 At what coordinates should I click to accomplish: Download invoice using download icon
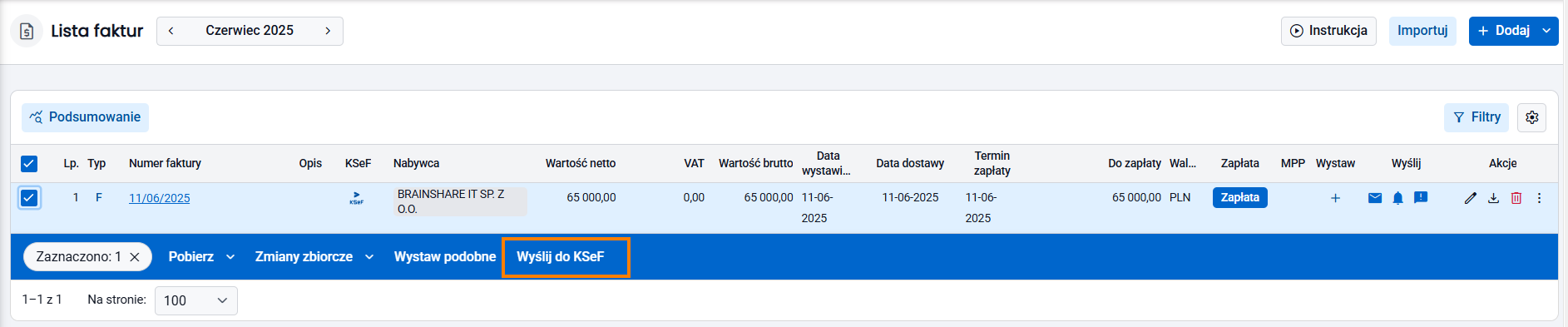click(1494, 198)
